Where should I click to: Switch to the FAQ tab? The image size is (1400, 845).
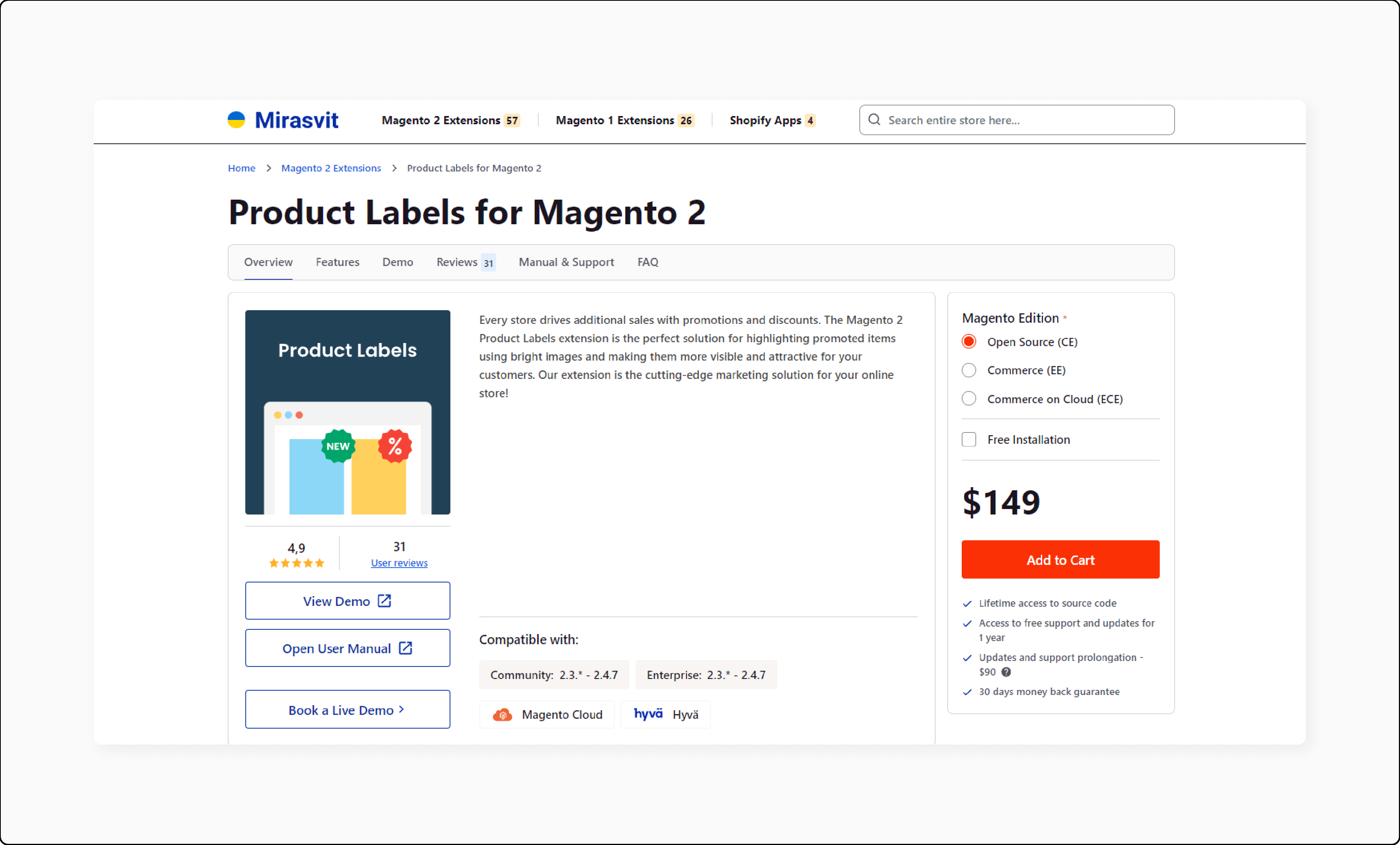click(647, 262)
